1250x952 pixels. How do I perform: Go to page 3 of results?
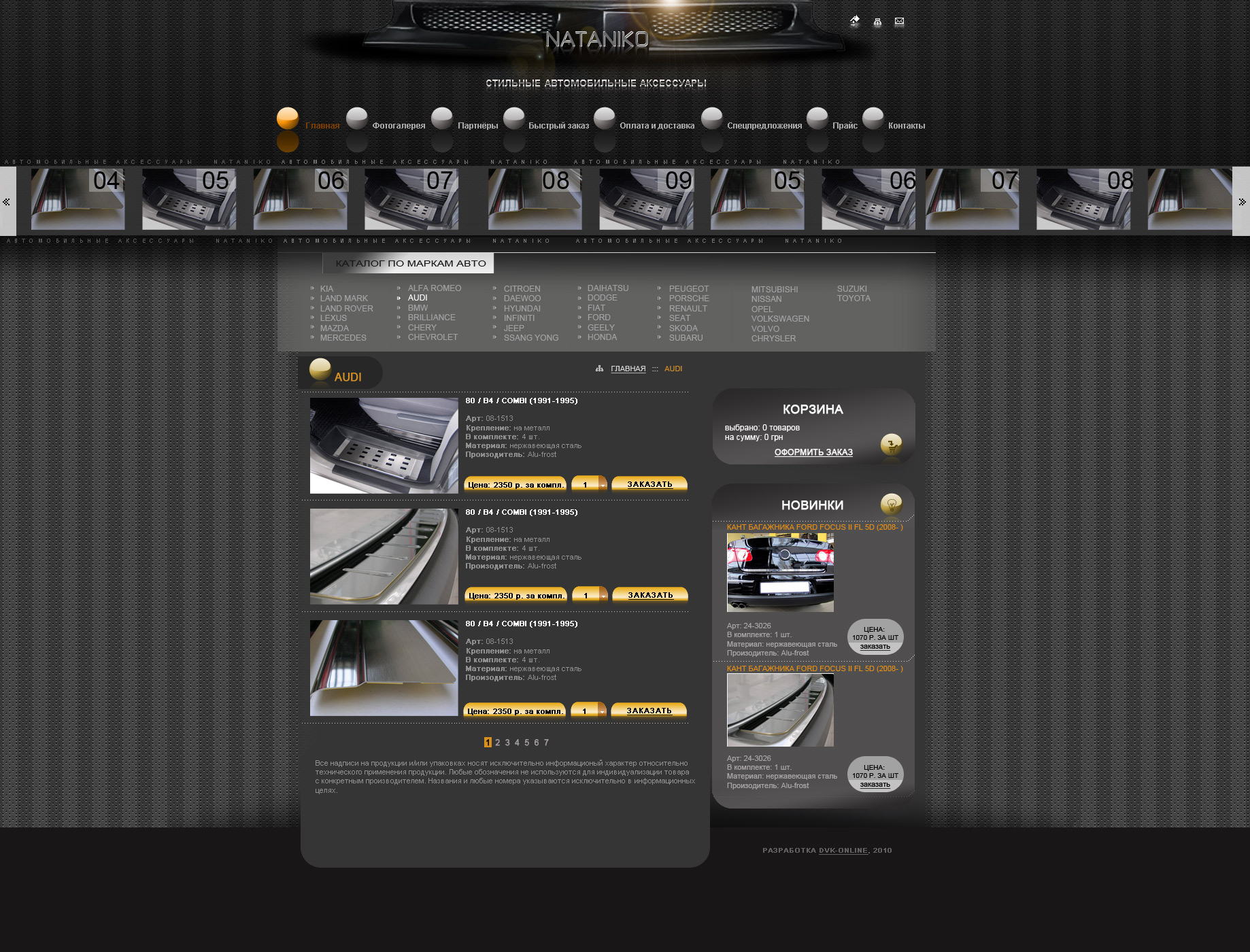click(507, 743)
